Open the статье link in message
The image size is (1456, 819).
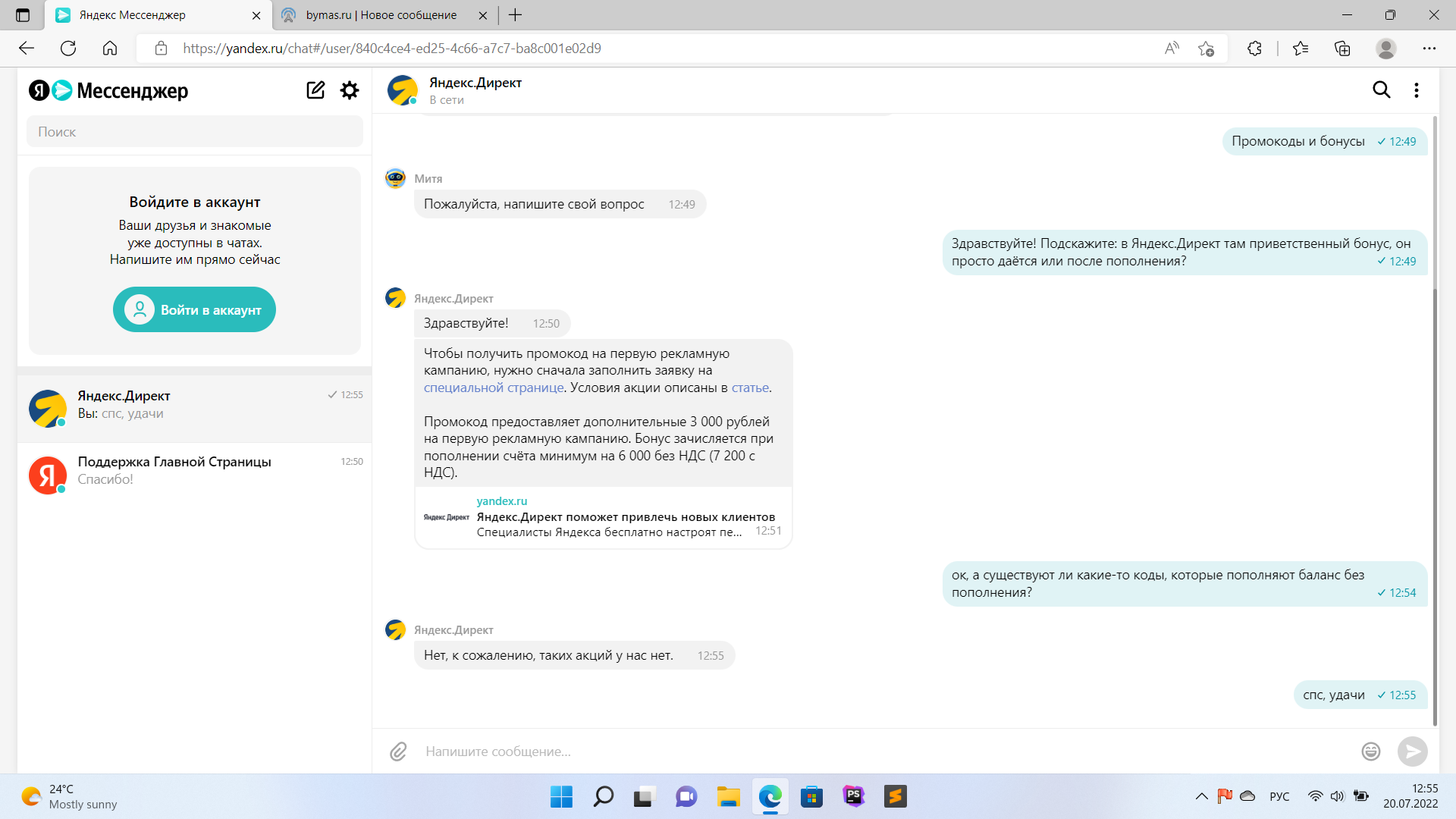click(749, 388)
